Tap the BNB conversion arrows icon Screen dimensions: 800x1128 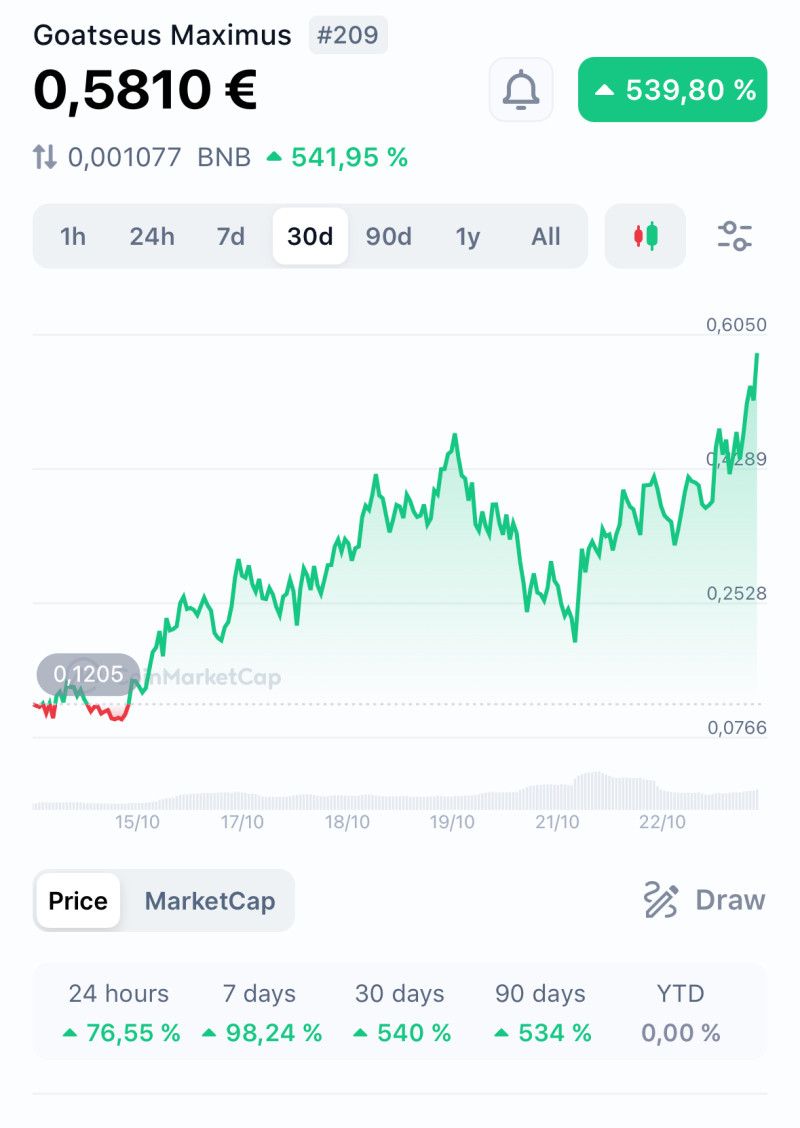click(x=45, y=157)
